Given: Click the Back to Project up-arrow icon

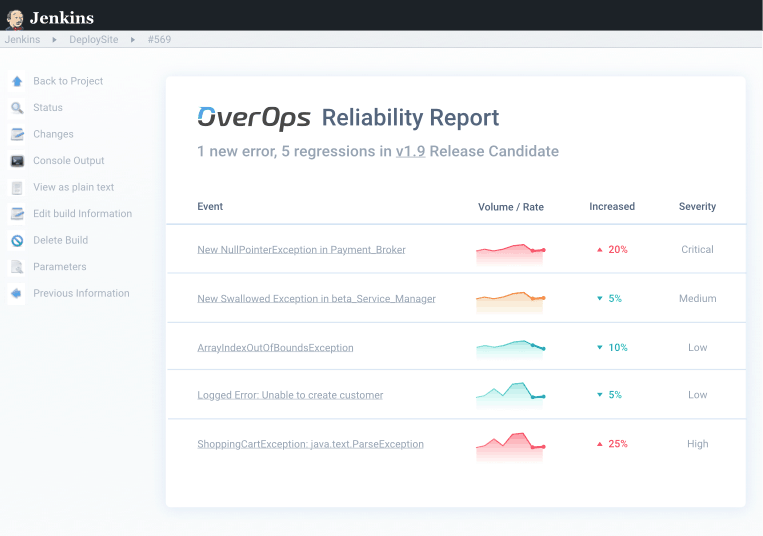Looking at the screenshot, I should pos(17,81).
